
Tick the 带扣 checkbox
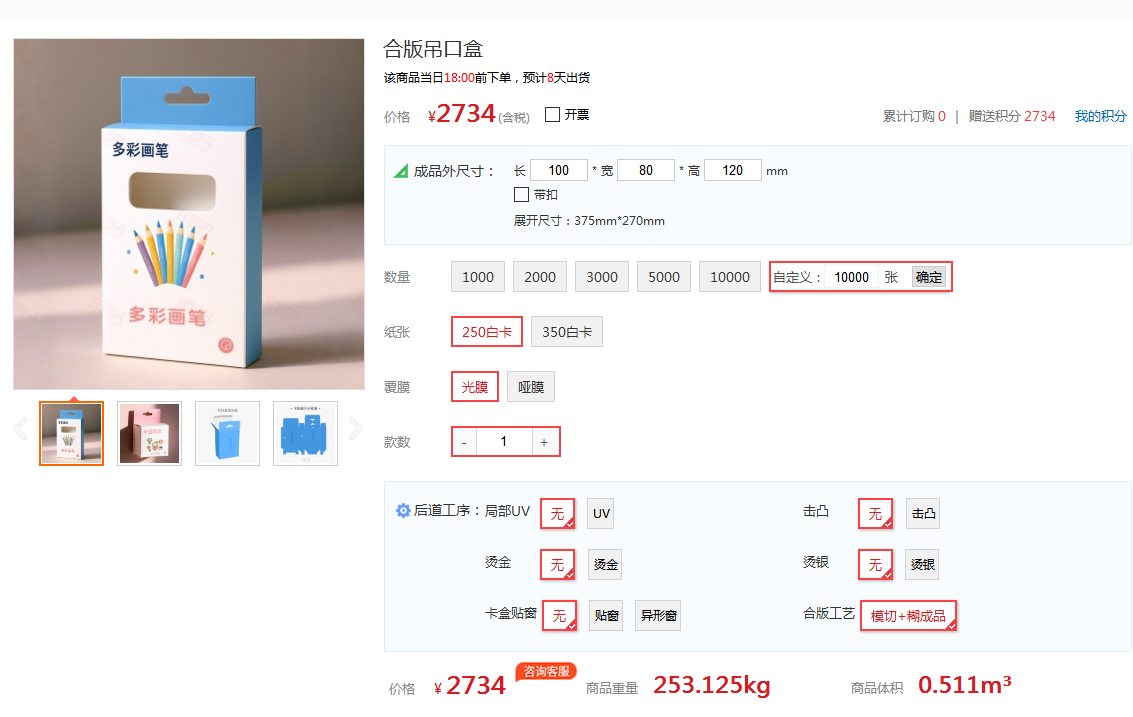point(521,195)
